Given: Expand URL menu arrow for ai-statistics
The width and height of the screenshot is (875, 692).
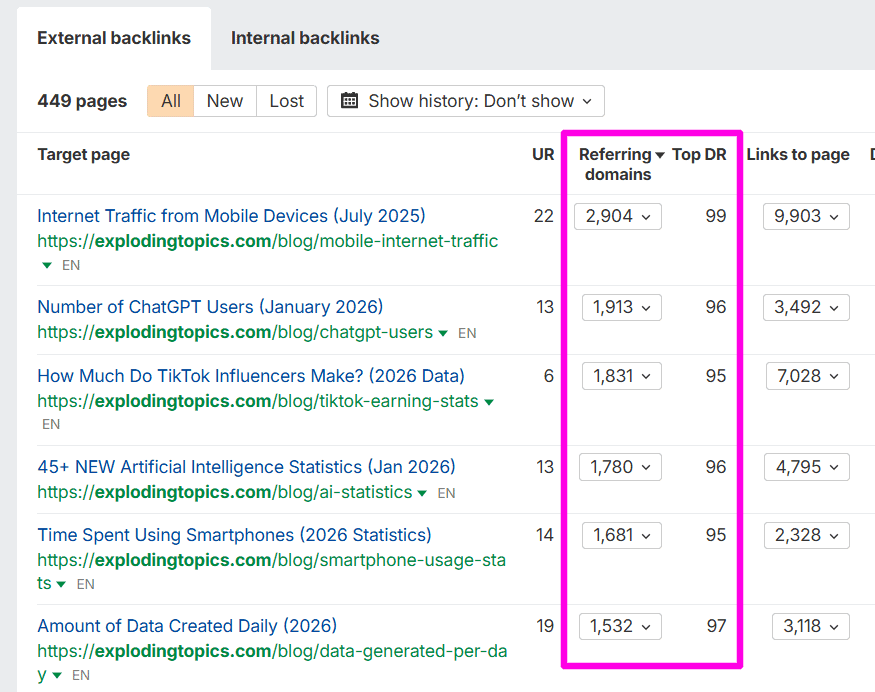Looking at the screenshot, I should pos(422,493).
